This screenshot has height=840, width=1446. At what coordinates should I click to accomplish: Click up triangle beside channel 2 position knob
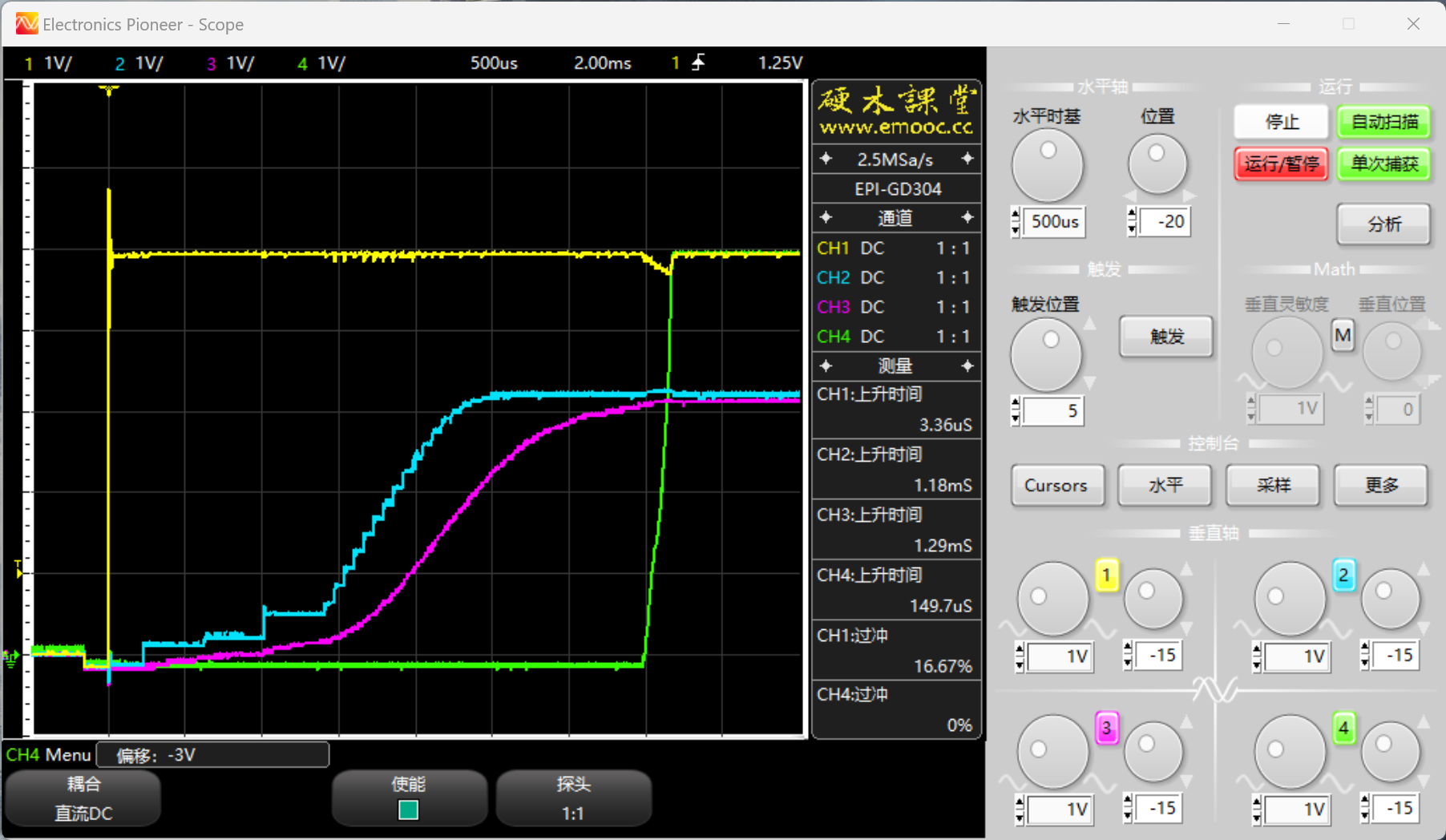(1424, 569)
